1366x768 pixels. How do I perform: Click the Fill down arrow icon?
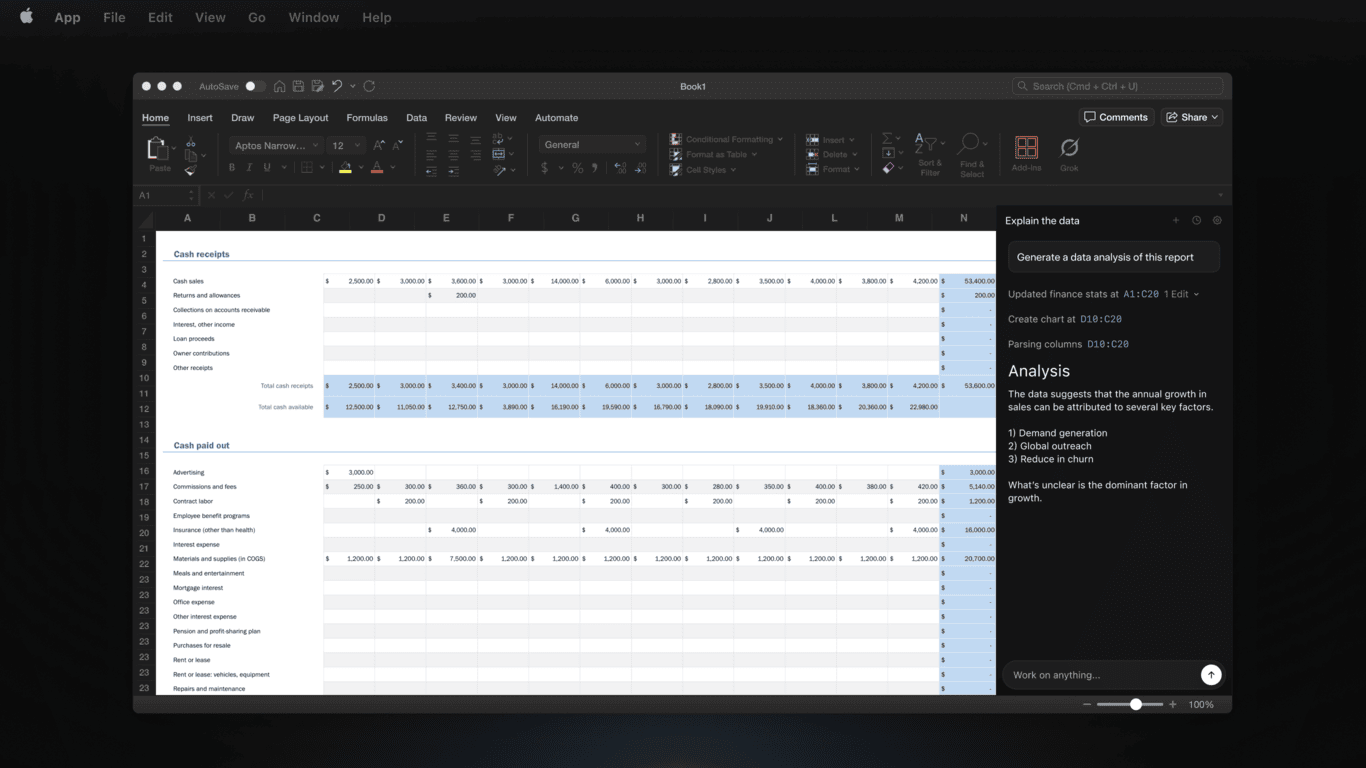click(888, 154)
